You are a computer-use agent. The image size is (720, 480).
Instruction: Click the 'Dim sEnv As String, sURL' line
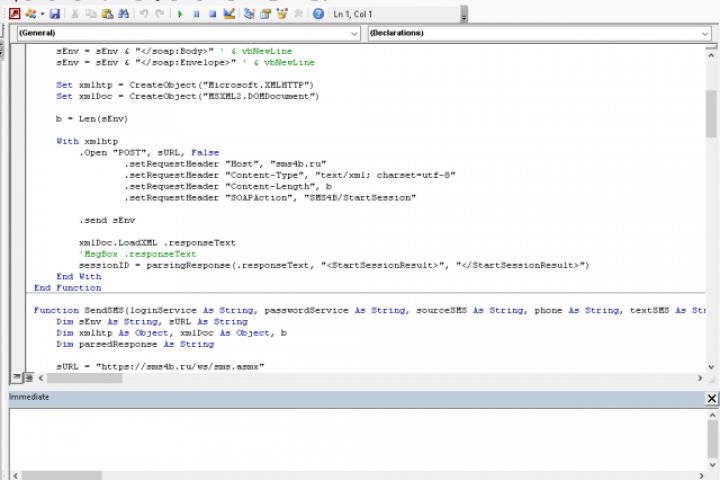tap(152, 322)
